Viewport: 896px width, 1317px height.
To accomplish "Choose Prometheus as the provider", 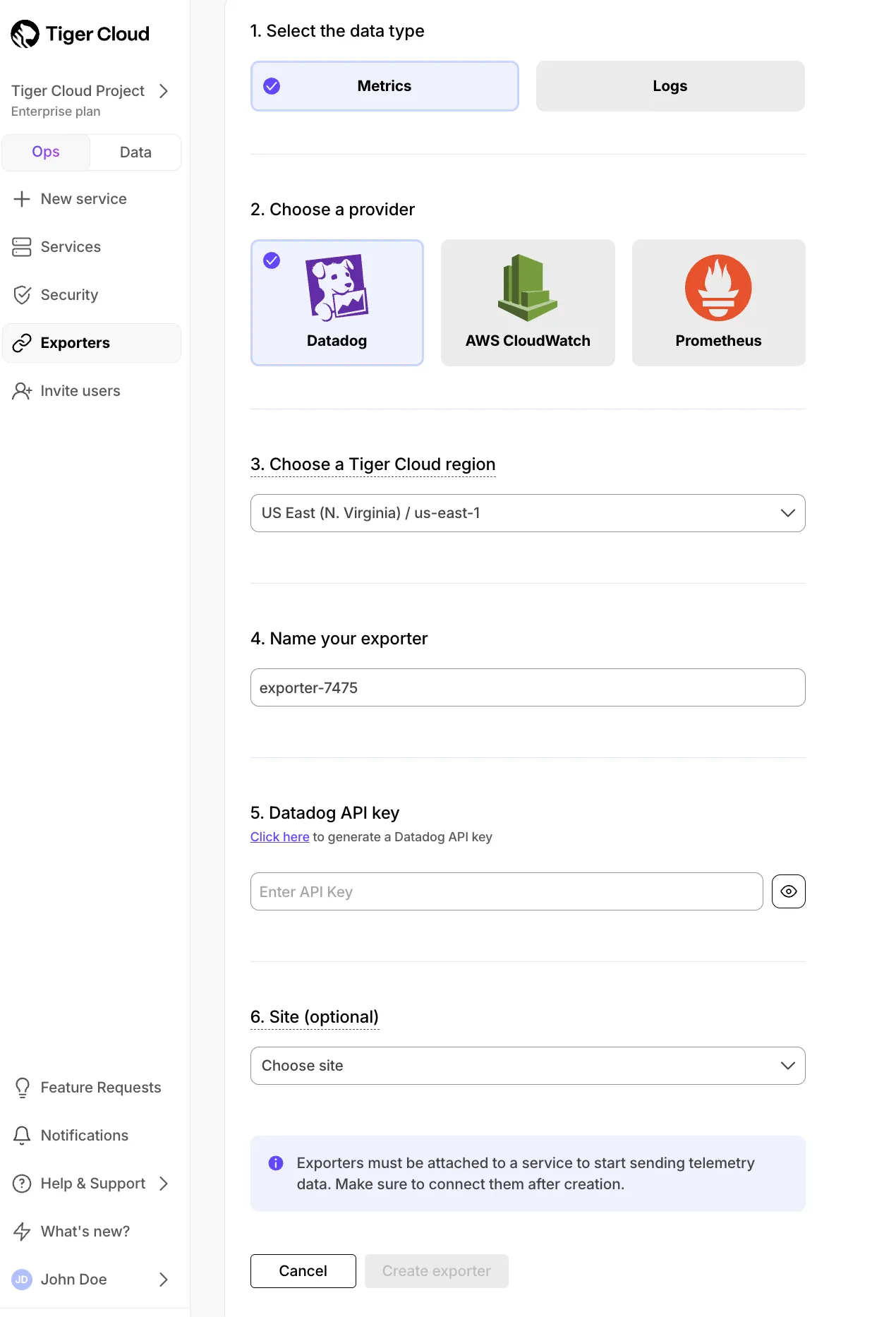I will coord(718,303).
